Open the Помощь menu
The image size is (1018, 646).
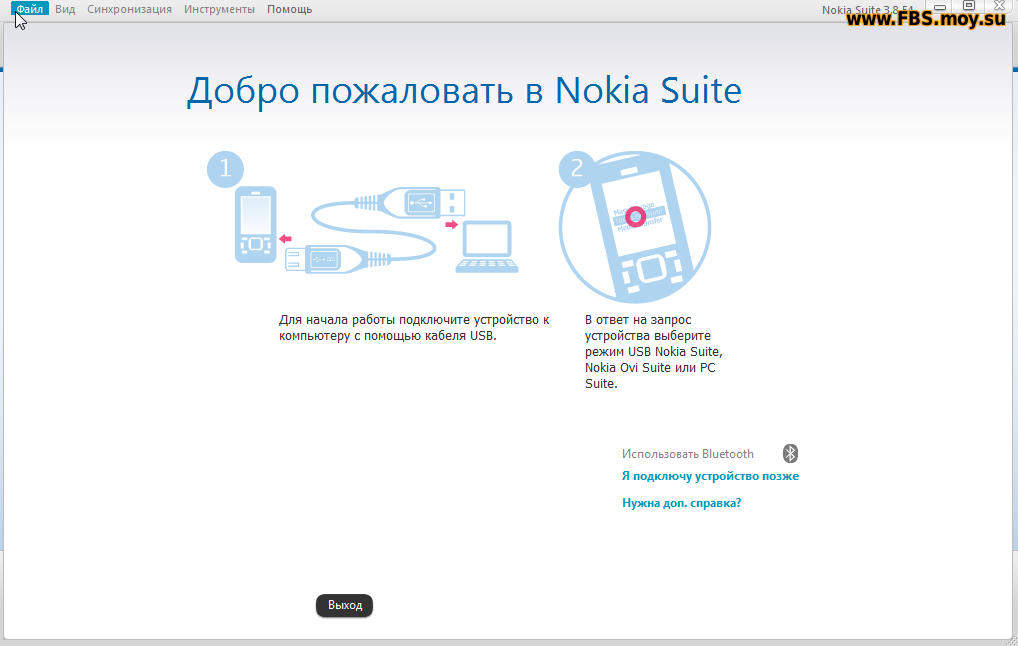(290, 9)
